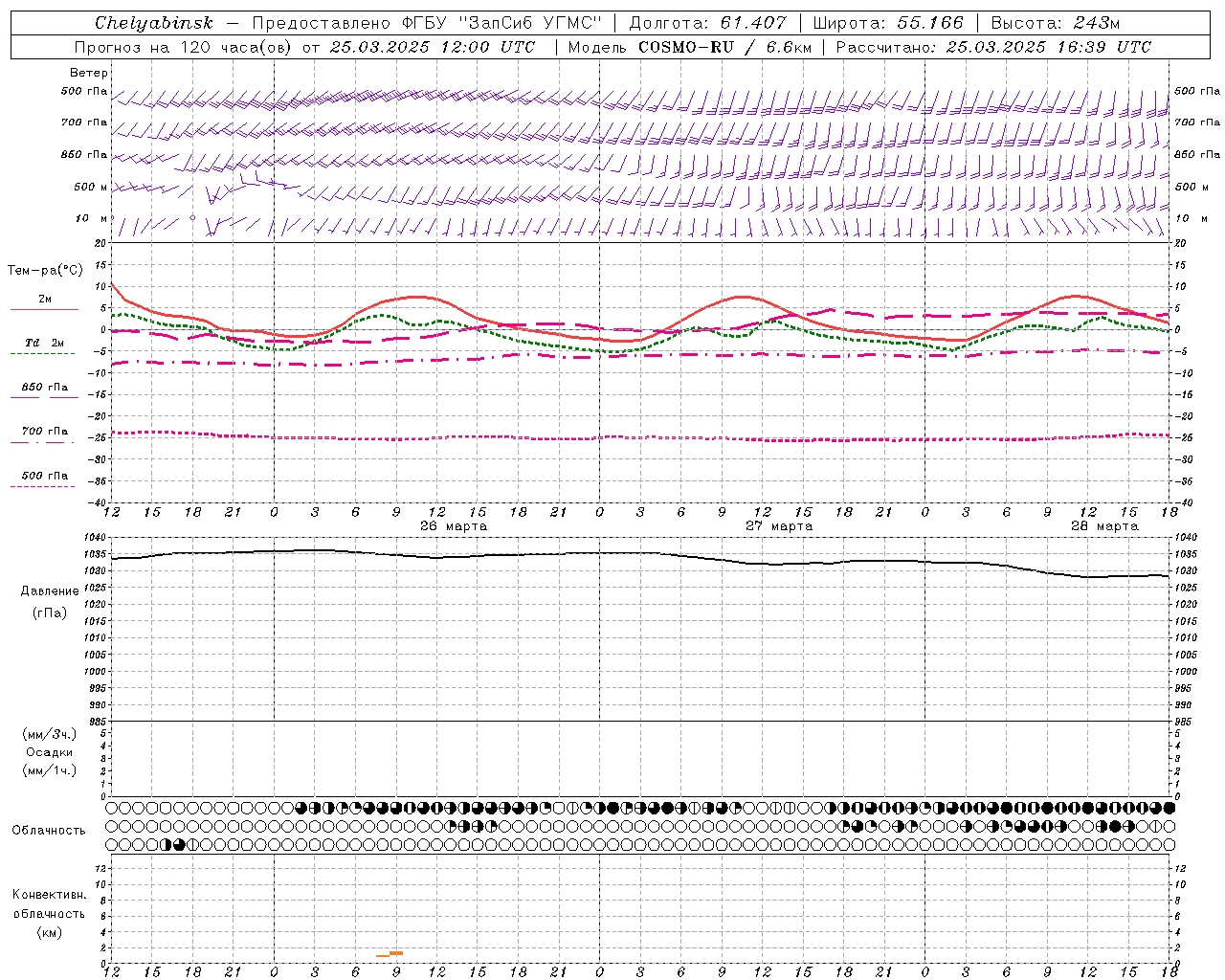Click the '27 марта' date label
This screenshot has height=980, width=1225.
point(779,525)
